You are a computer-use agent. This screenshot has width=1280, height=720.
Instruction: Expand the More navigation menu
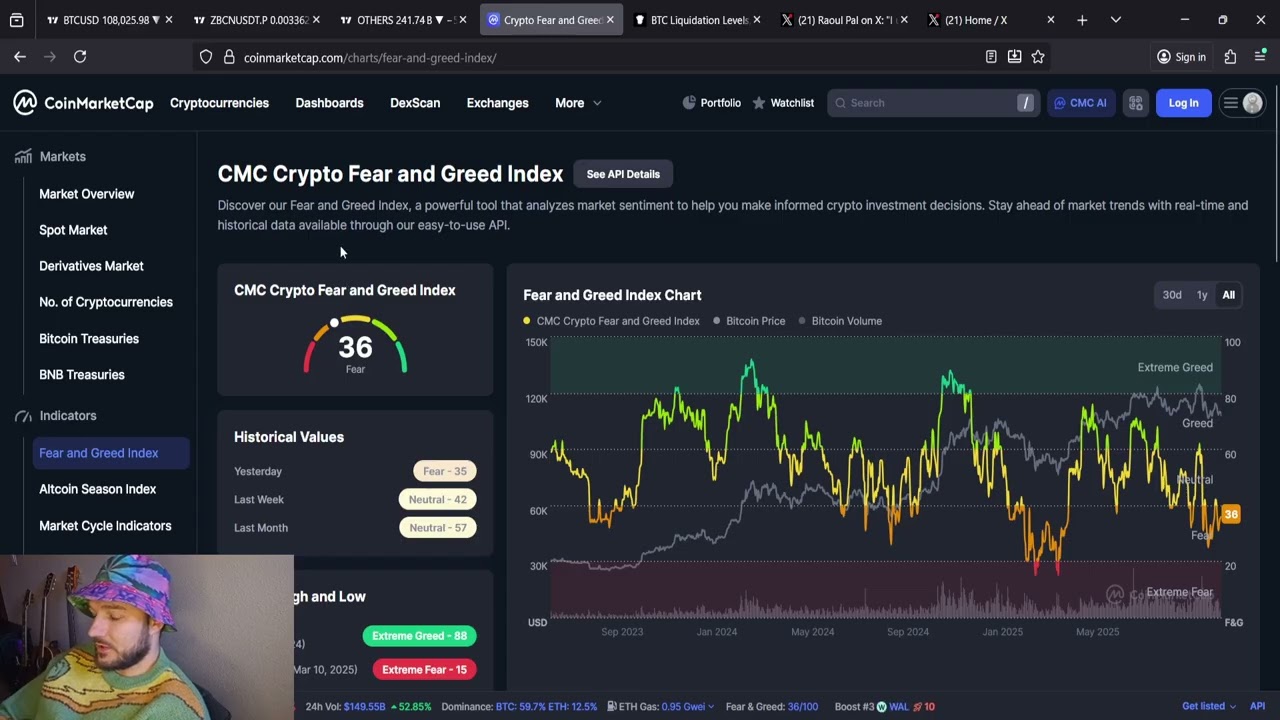click(578, 103)
